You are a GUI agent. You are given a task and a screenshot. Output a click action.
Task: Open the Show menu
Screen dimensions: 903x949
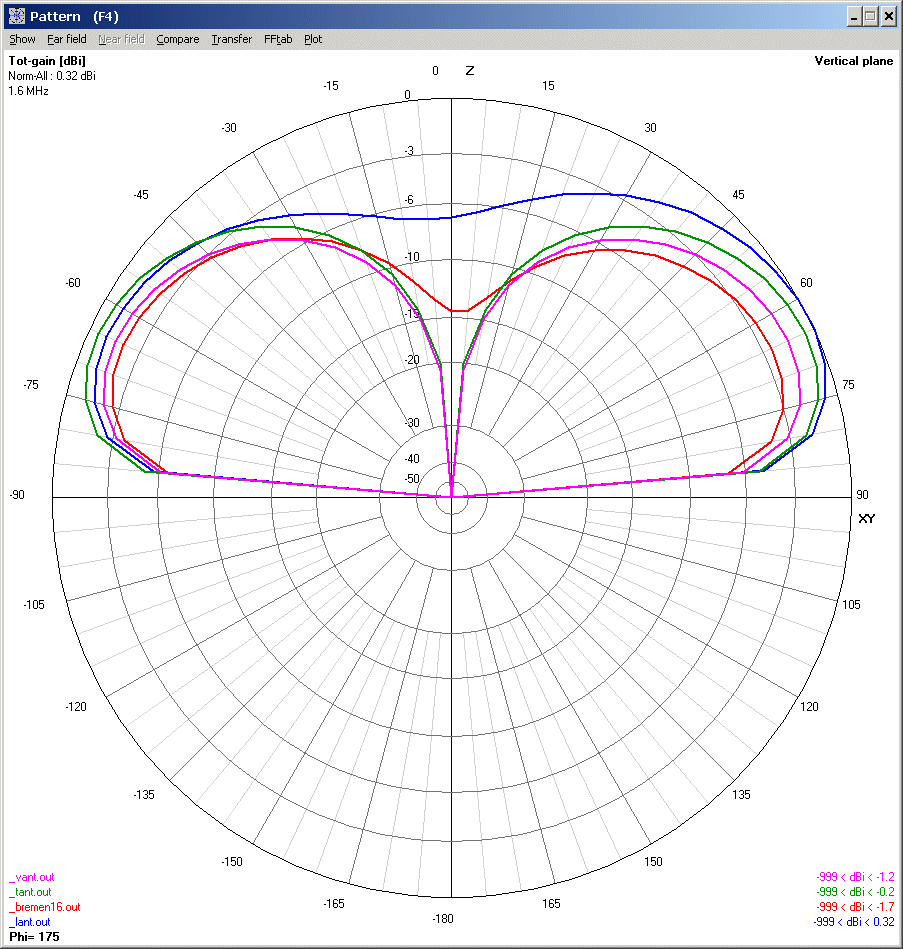point(22,40)
